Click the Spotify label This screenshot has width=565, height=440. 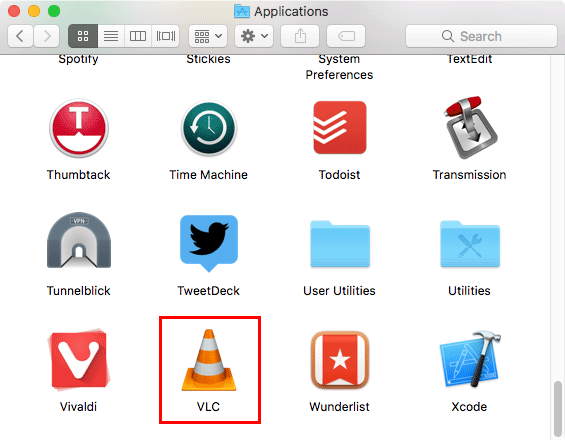(79, 59)
